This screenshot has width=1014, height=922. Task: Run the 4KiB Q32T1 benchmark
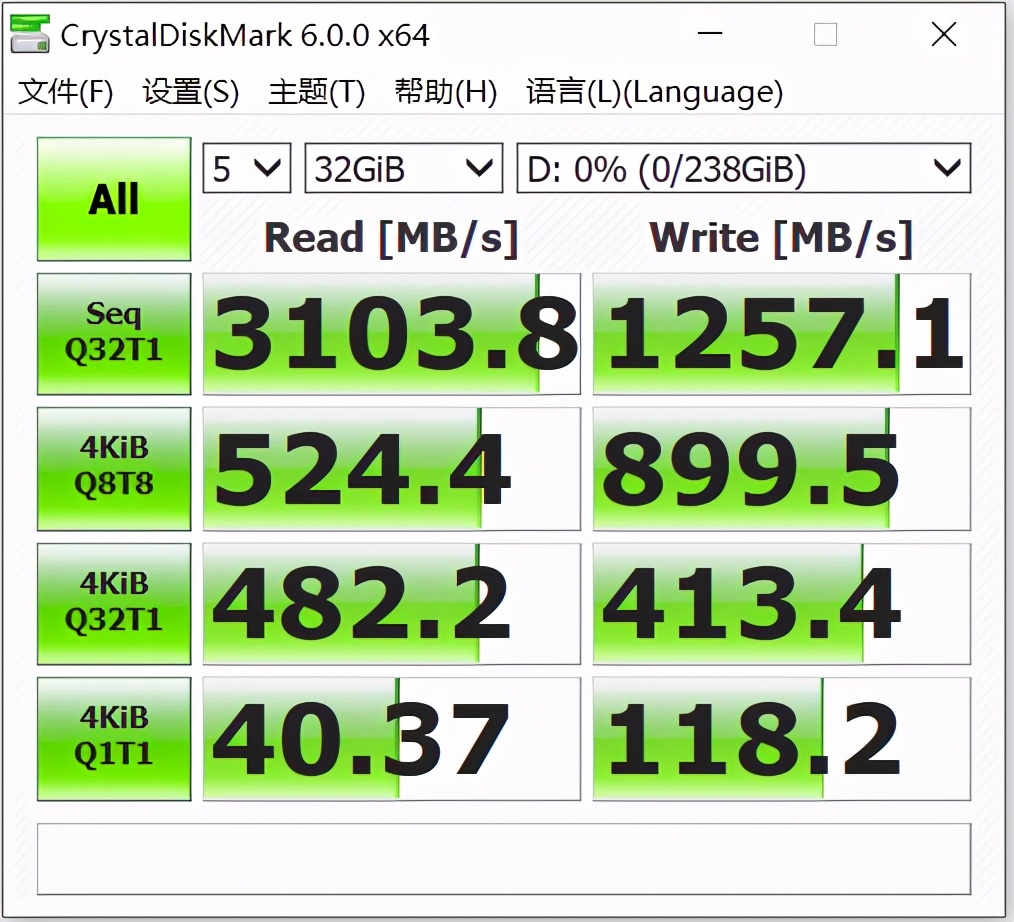click(x=113, y=602)
